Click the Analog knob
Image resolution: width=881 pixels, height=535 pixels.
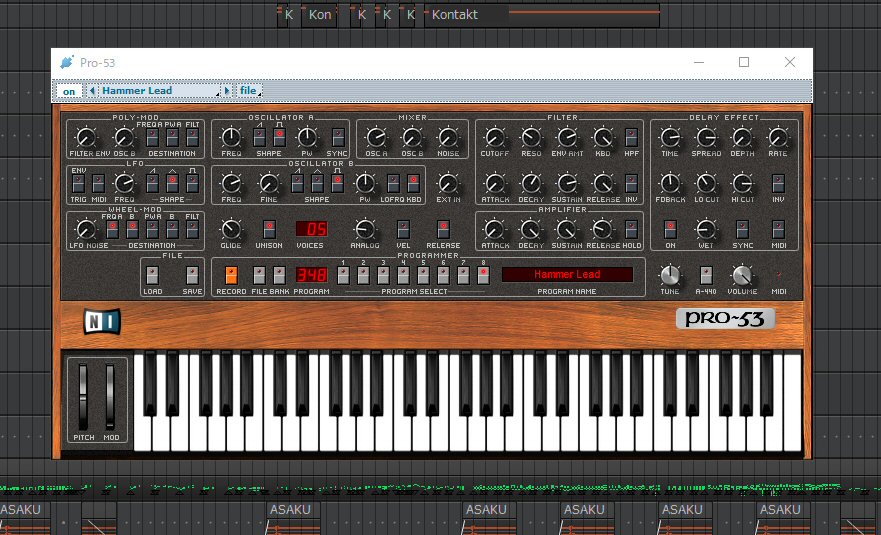click(x=365, y=229)
